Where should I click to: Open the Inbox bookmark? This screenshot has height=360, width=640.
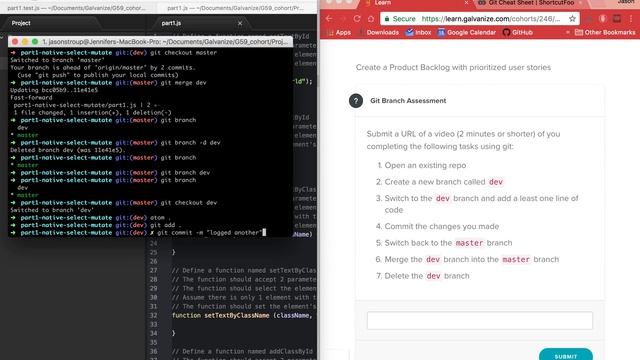coord(418,32)
